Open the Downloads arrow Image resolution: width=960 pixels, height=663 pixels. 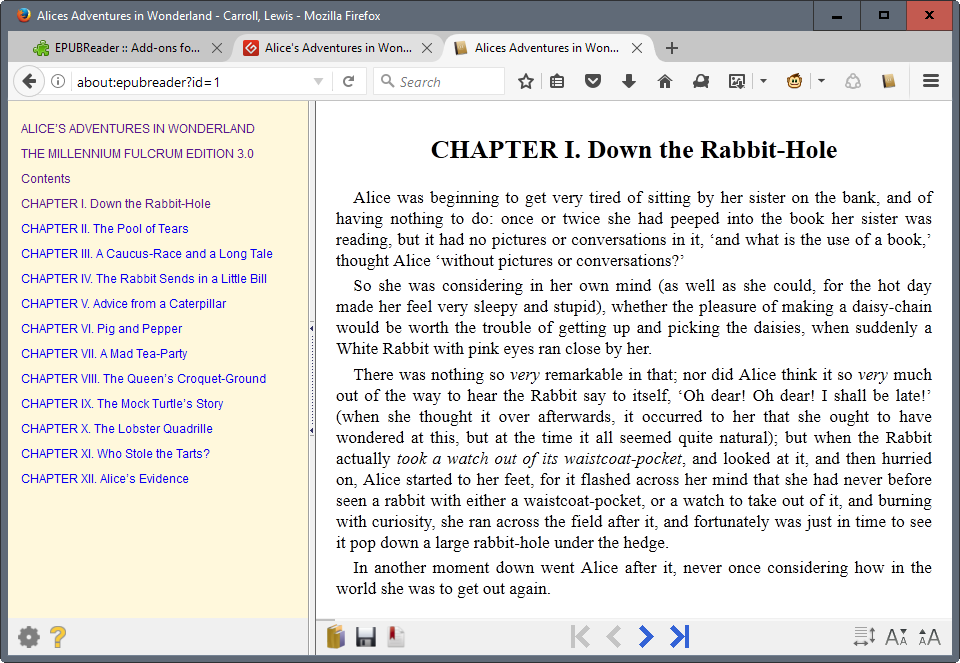[x=629, y=81]
